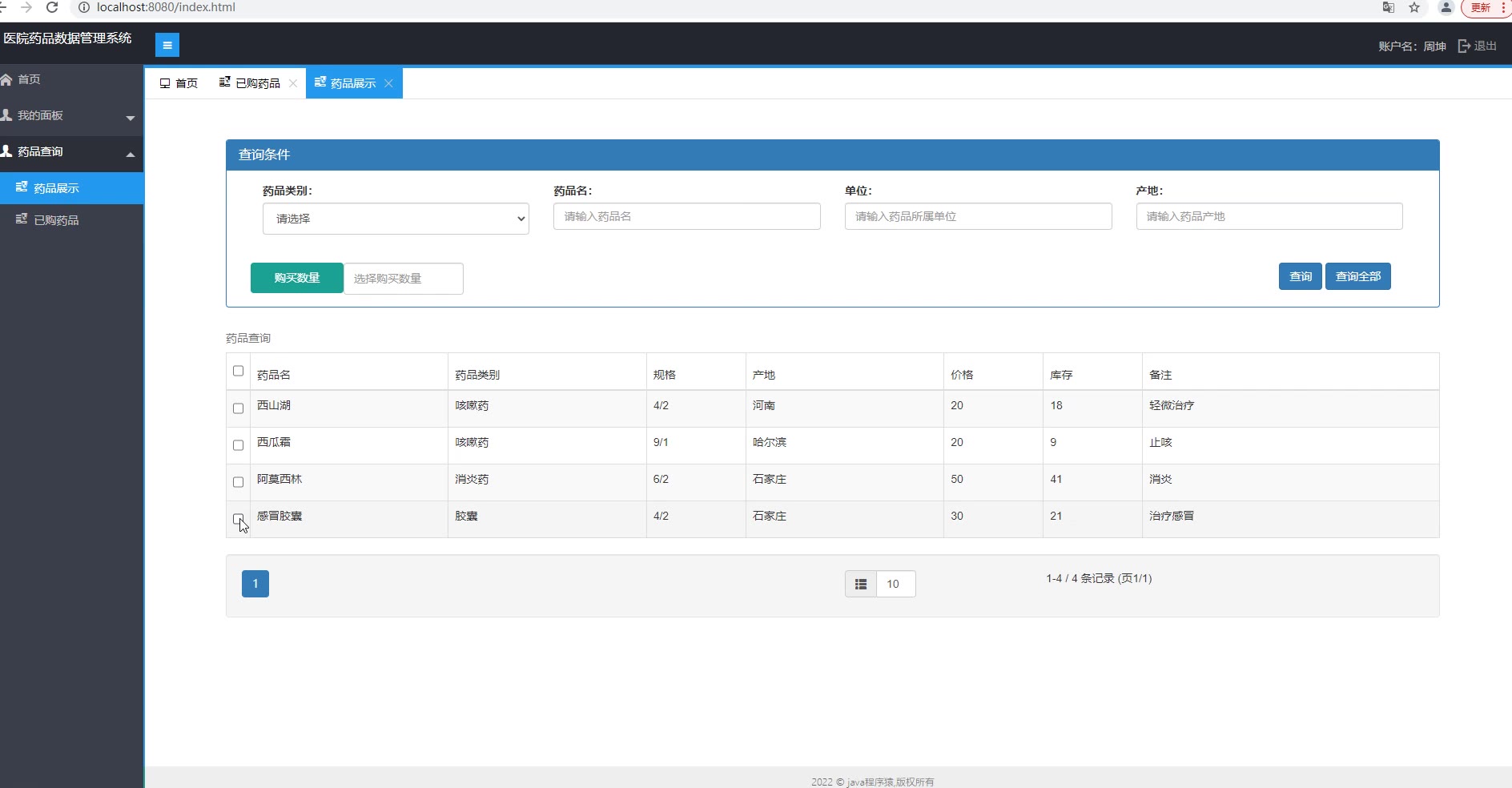Close the 已购药品 tab using its X
Screen dimensions: 1512x788
click(293, 83)
